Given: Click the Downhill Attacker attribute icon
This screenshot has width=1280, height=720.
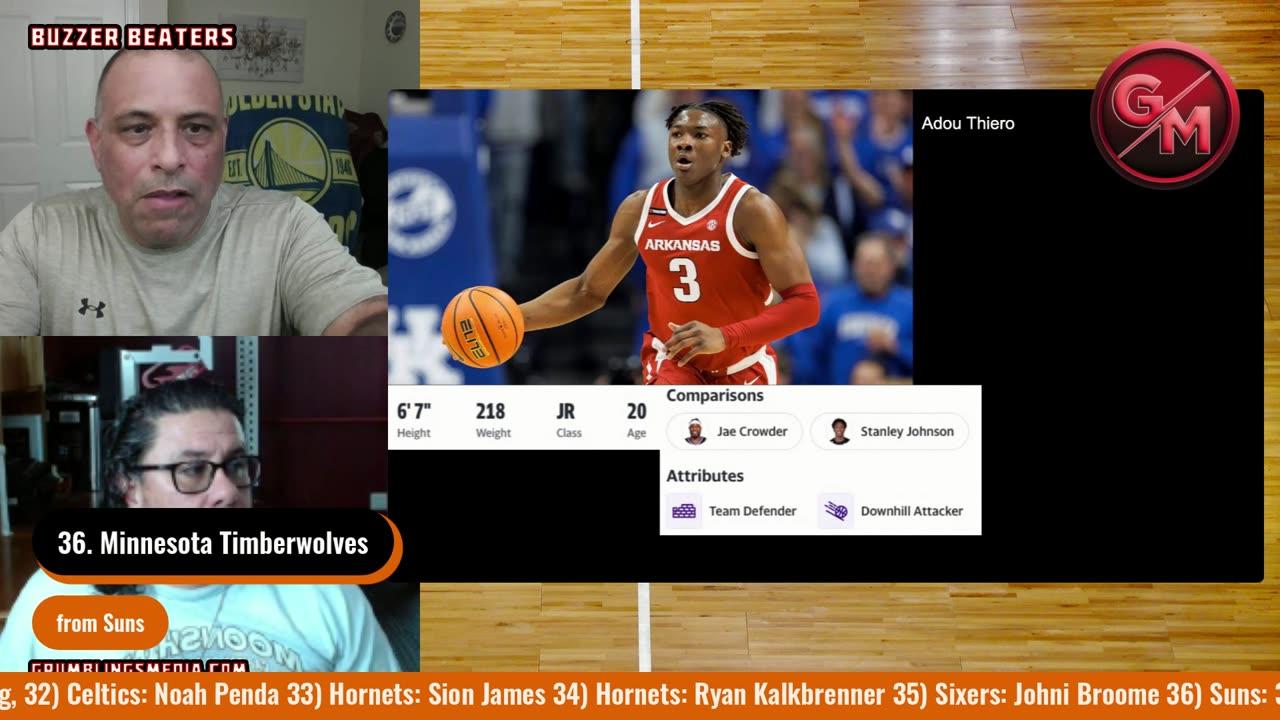Looking at the screenshot, I should click(836, 511).
